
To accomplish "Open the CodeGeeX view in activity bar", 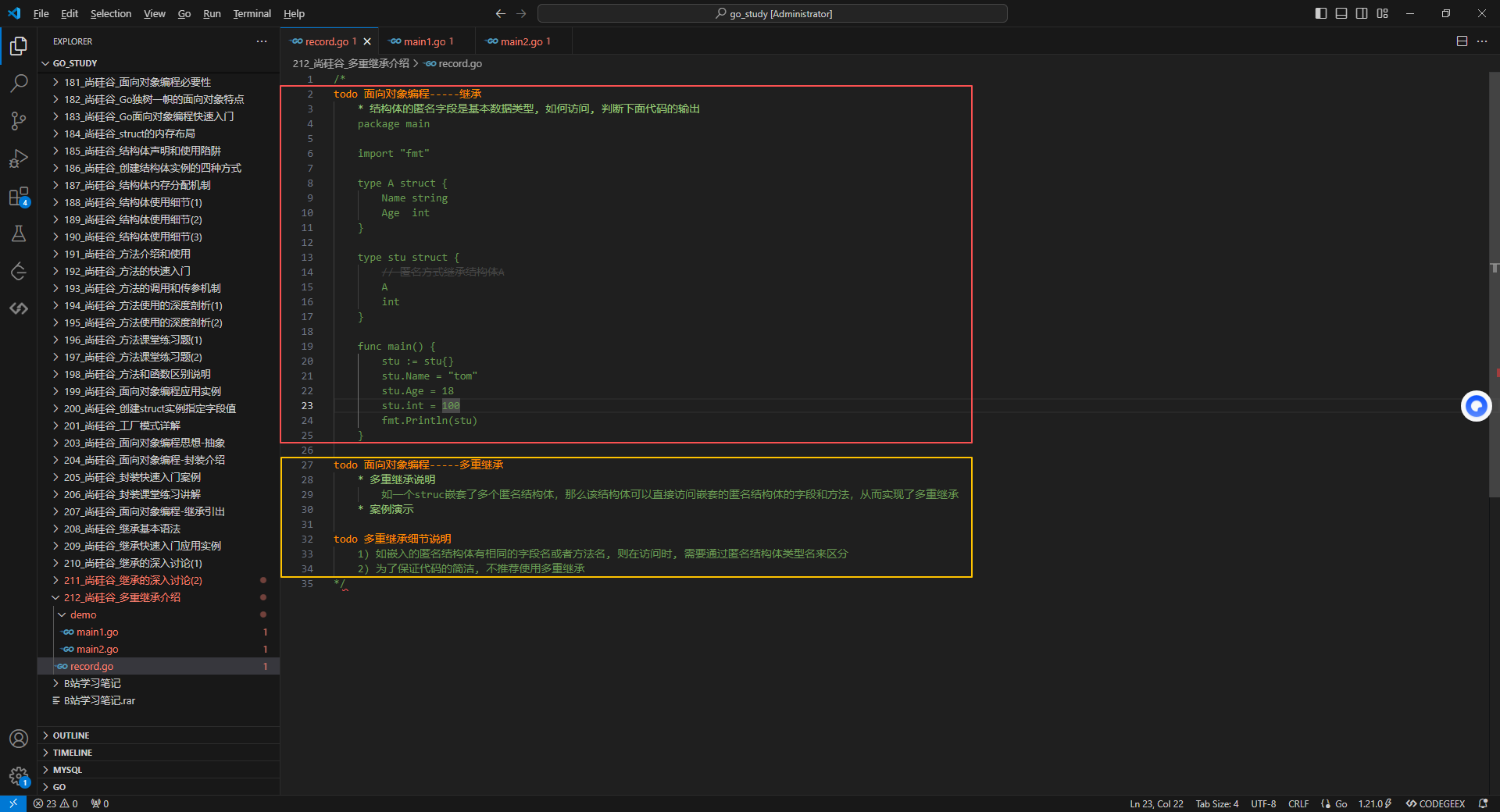I will point(19,308).
